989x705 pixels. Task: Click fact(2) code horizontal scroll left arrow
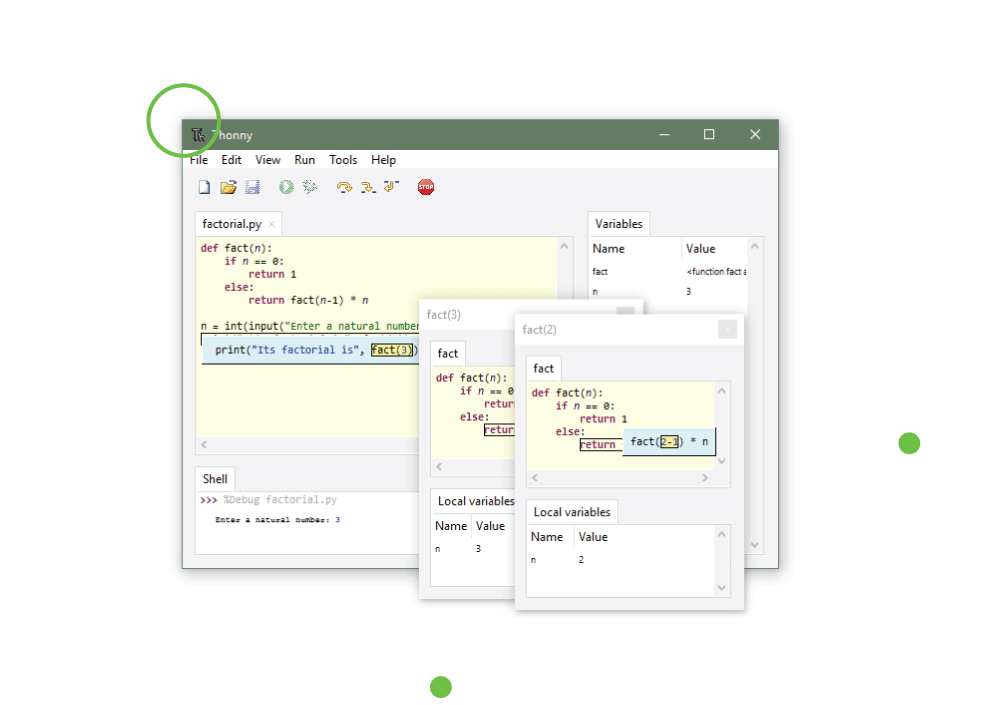tap(535, 478)
